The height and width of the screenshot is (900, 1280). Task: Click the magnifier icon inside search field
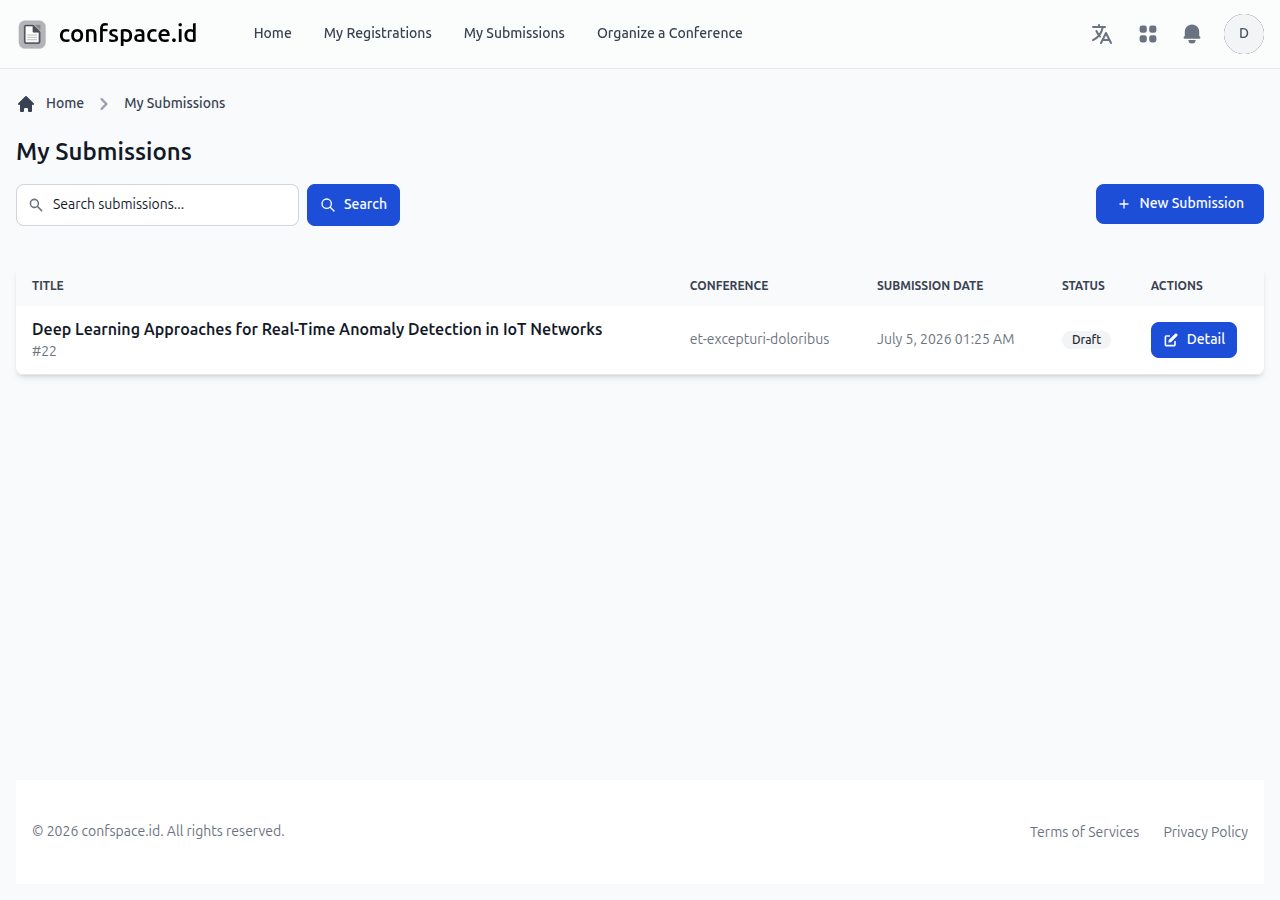tap(36, 205)
